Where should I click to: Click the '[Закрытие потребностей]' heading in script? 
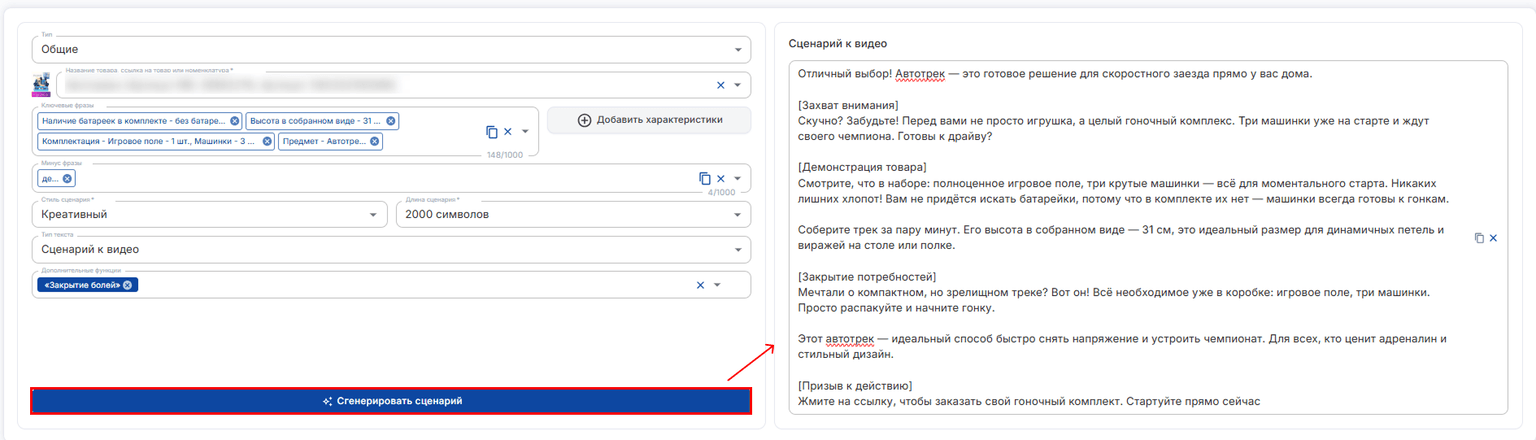coord(867,276)
